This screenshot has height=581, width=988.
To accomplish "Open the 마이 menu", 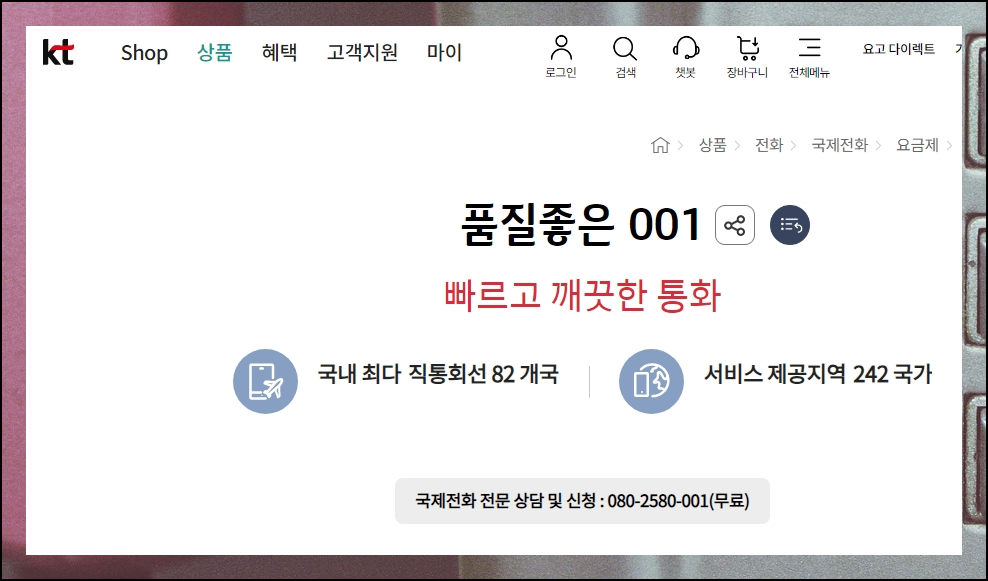I will pos(444,52).
